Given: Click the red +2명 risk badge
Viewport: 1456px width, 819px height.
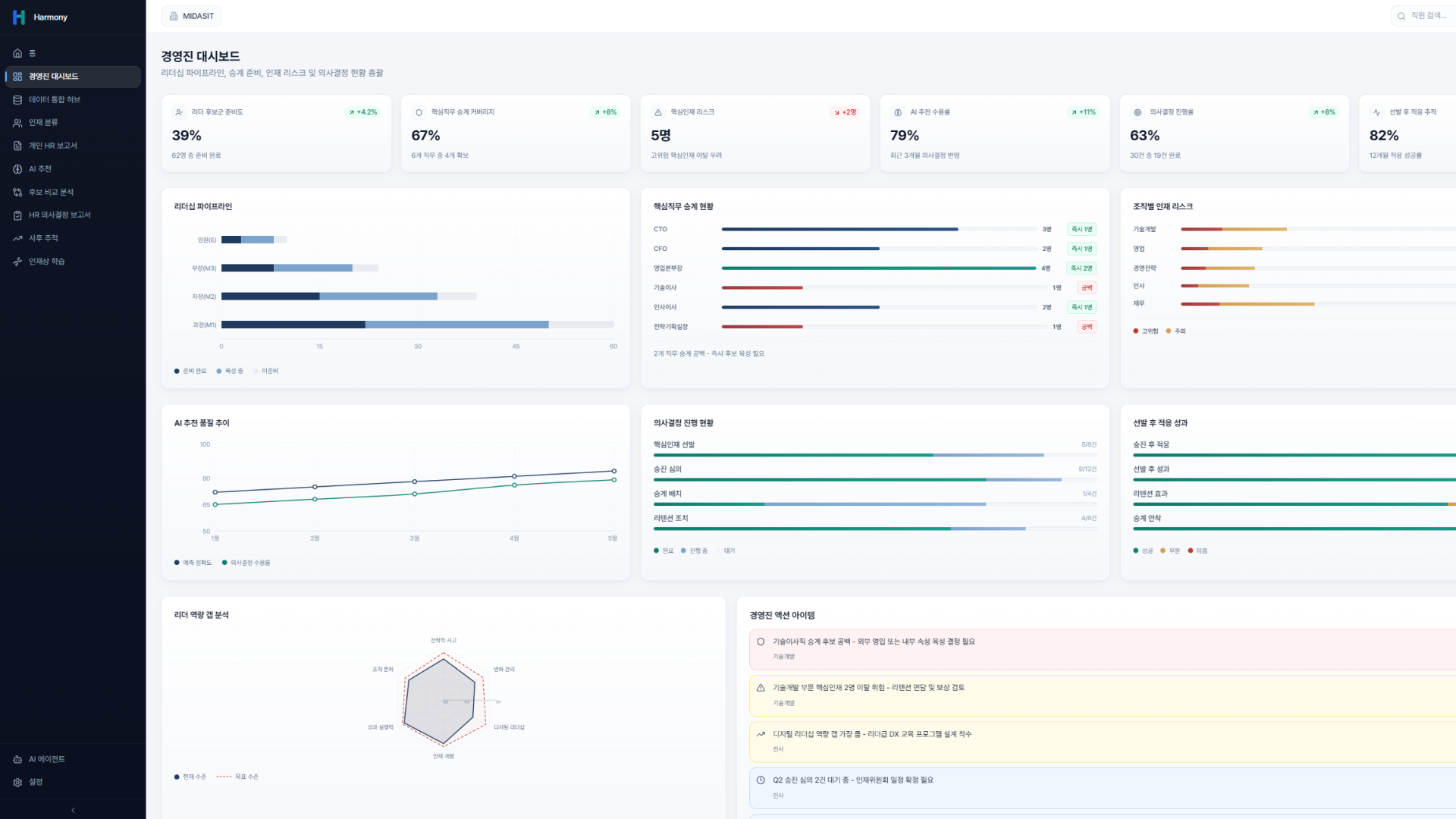Looking at the screenshot, I should [845, 112].
